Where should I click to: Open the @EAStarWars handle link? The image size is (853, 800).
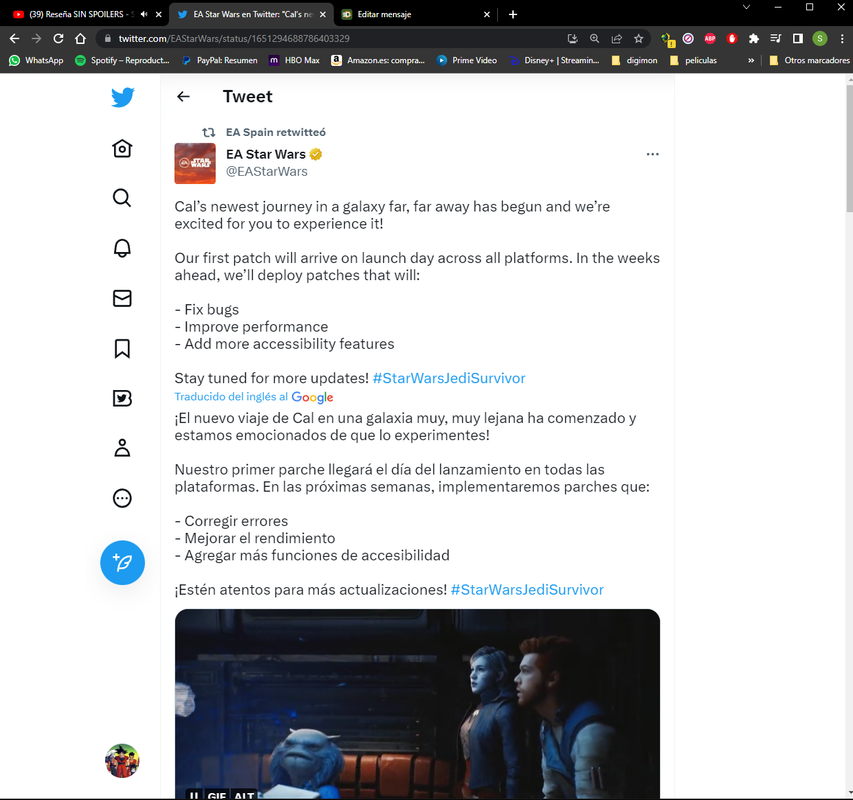267,171
